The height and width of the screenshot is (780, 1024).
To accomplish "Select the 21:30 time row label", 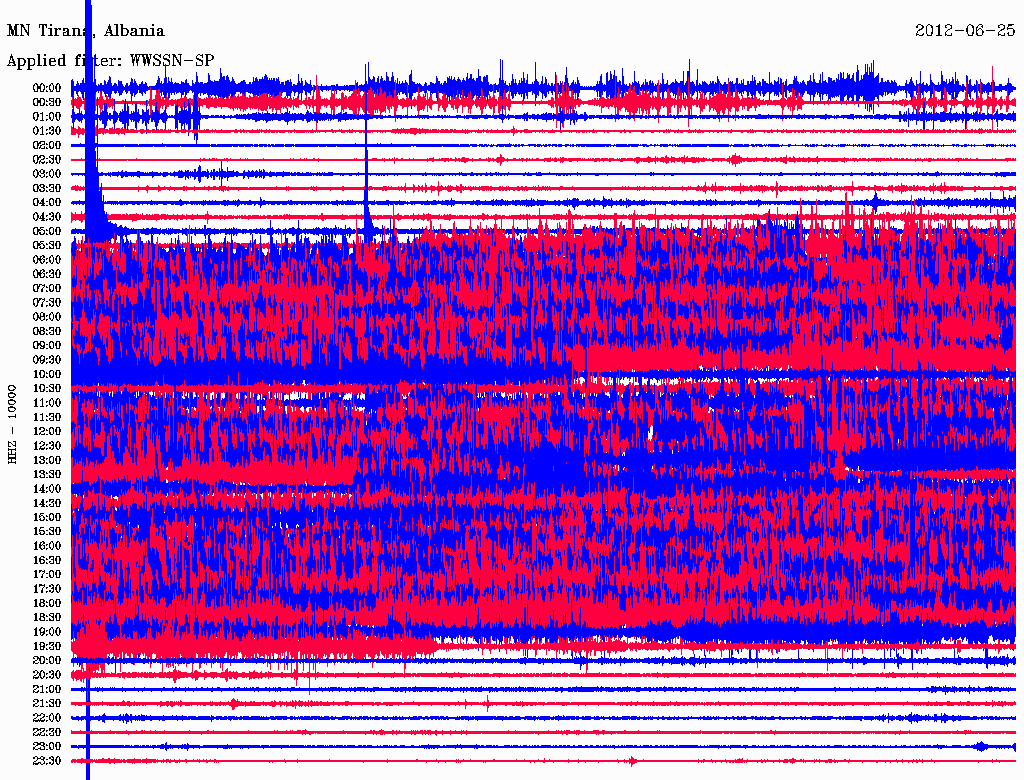I will coord(47,703).
